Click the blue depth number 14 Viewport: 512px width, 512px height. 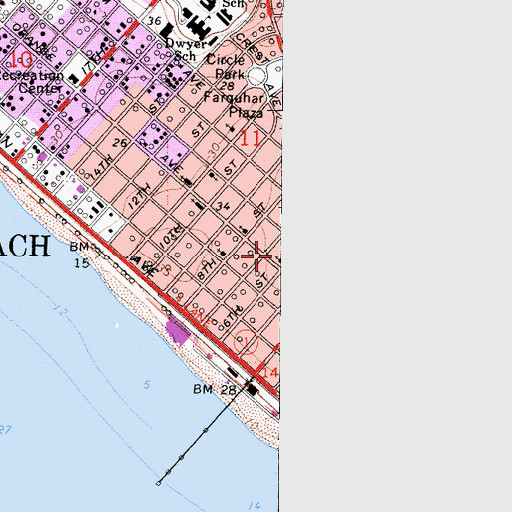(254, 505)
